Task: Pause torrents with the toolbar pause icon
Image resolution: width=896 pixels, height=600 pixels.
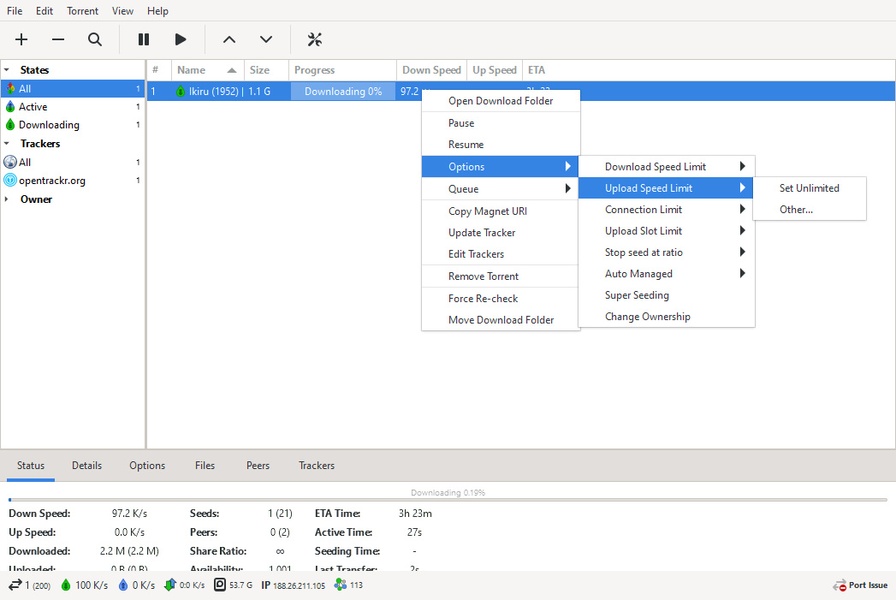Action: point(143,39)
